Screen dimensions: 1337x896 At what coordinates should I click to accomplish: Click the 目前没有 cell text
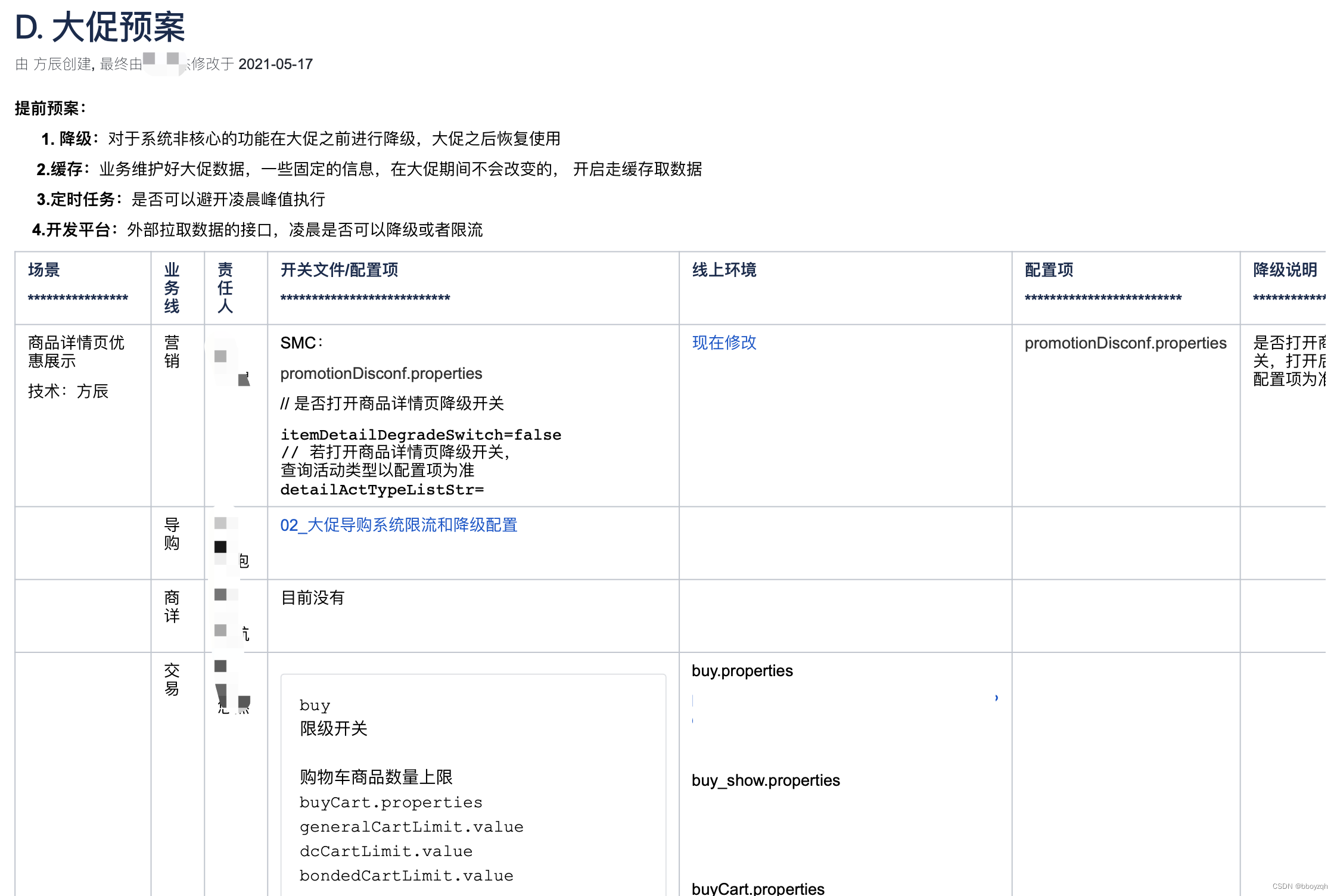point(312,598)
